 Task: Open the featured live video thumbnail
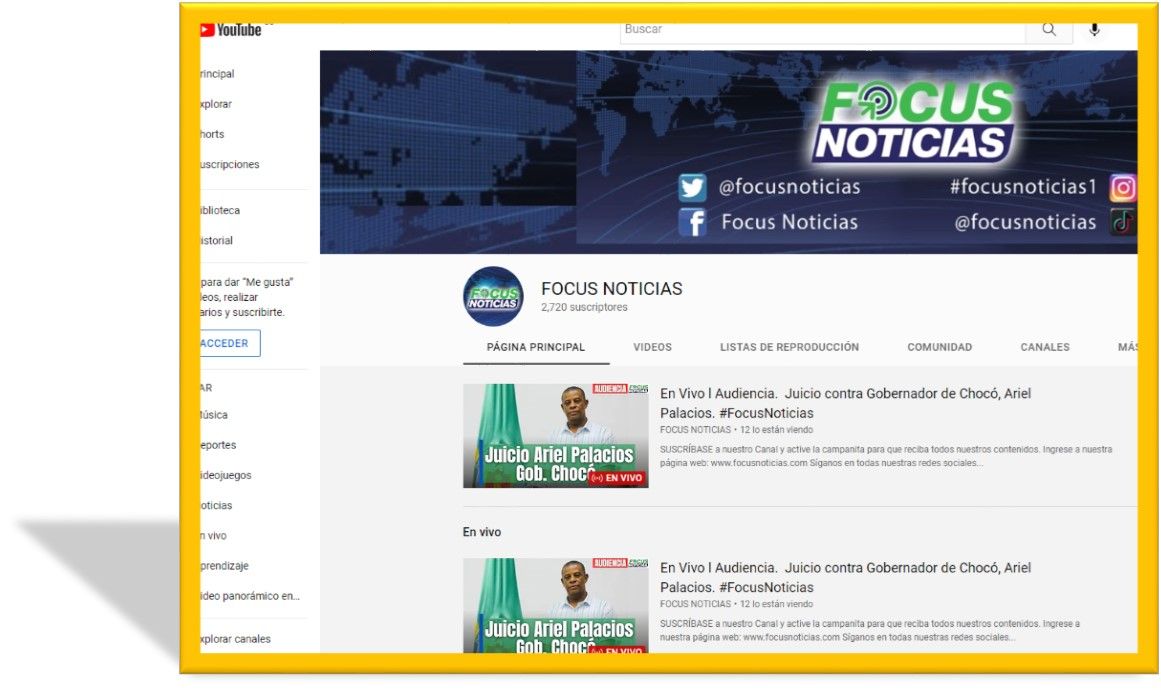[x=555, y=436]
